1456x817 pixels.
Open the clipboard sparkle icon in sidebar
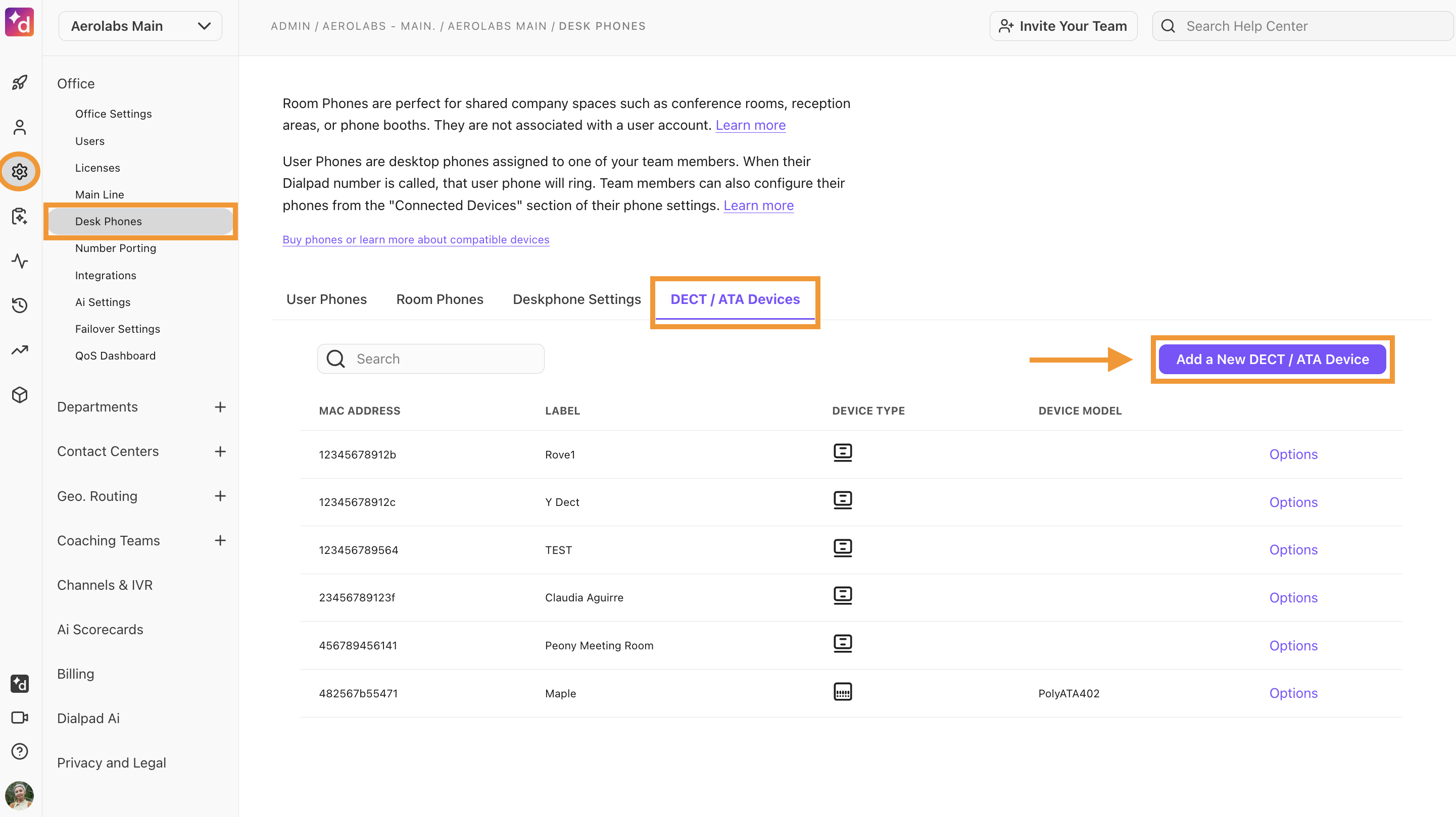[x=20, y=216]
